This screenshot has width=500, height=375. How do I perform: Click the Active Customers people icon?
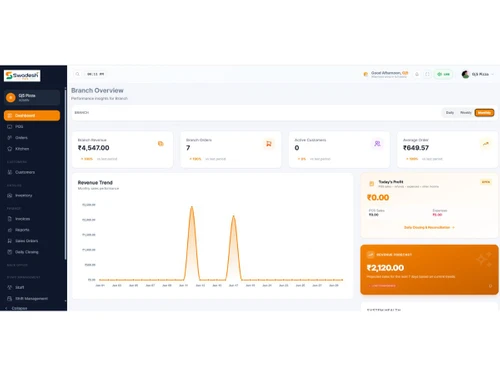(x=377, y=144)
